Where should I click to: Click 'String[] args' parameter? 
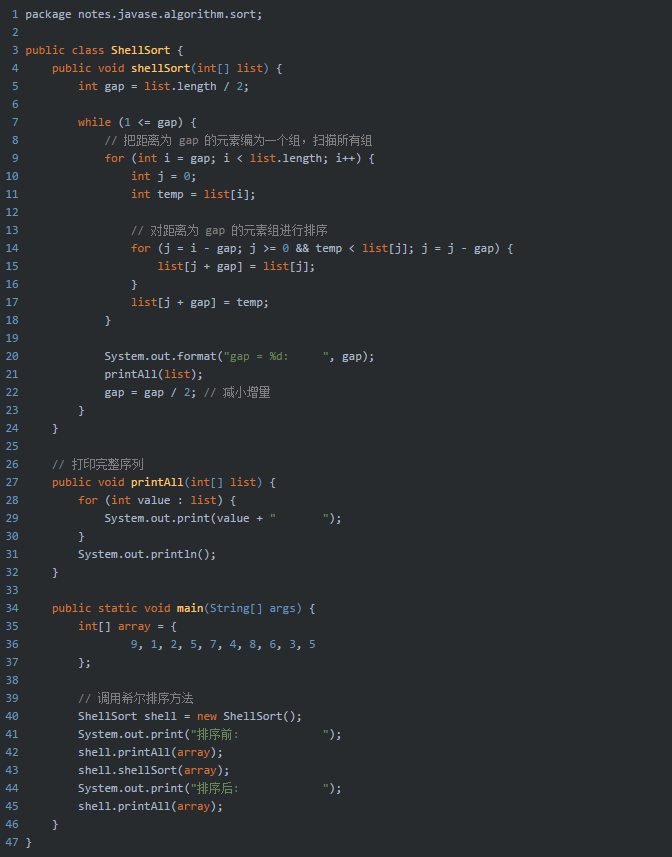(x=252, y=608)
